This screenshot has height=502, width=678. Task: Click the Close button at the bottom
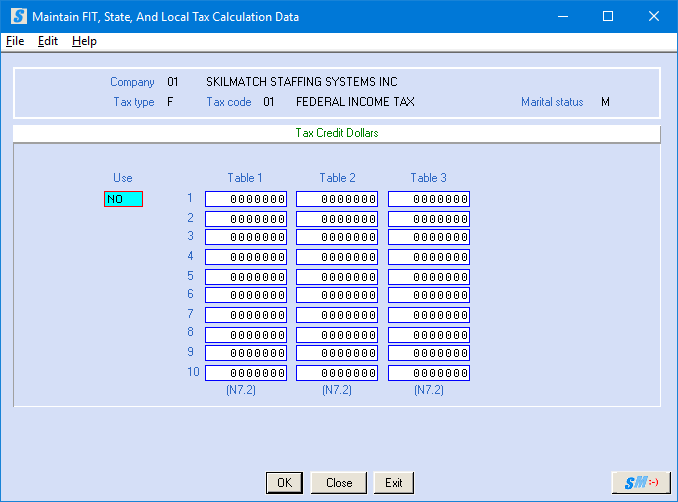click(x=339, y=483)
